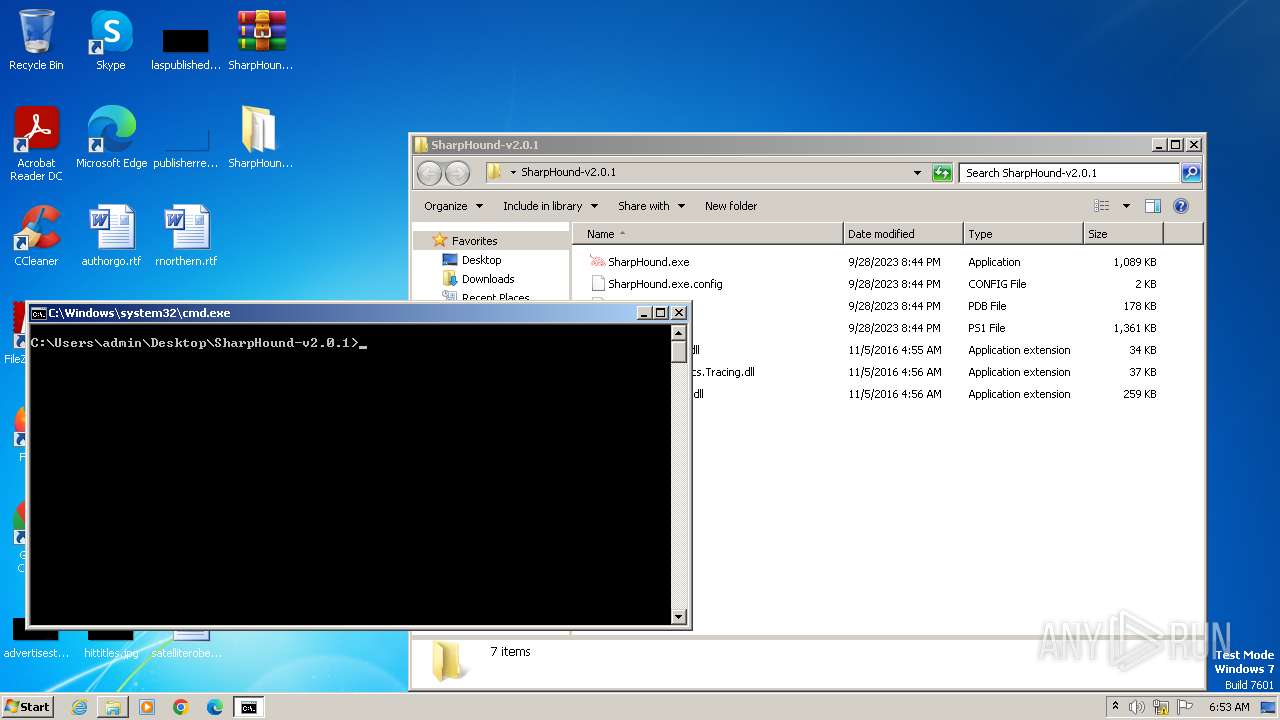The width and height of the screenshot is (1280, 720).
Task: Click the 259 KB size cell
Action: (x=1139, y=394)
